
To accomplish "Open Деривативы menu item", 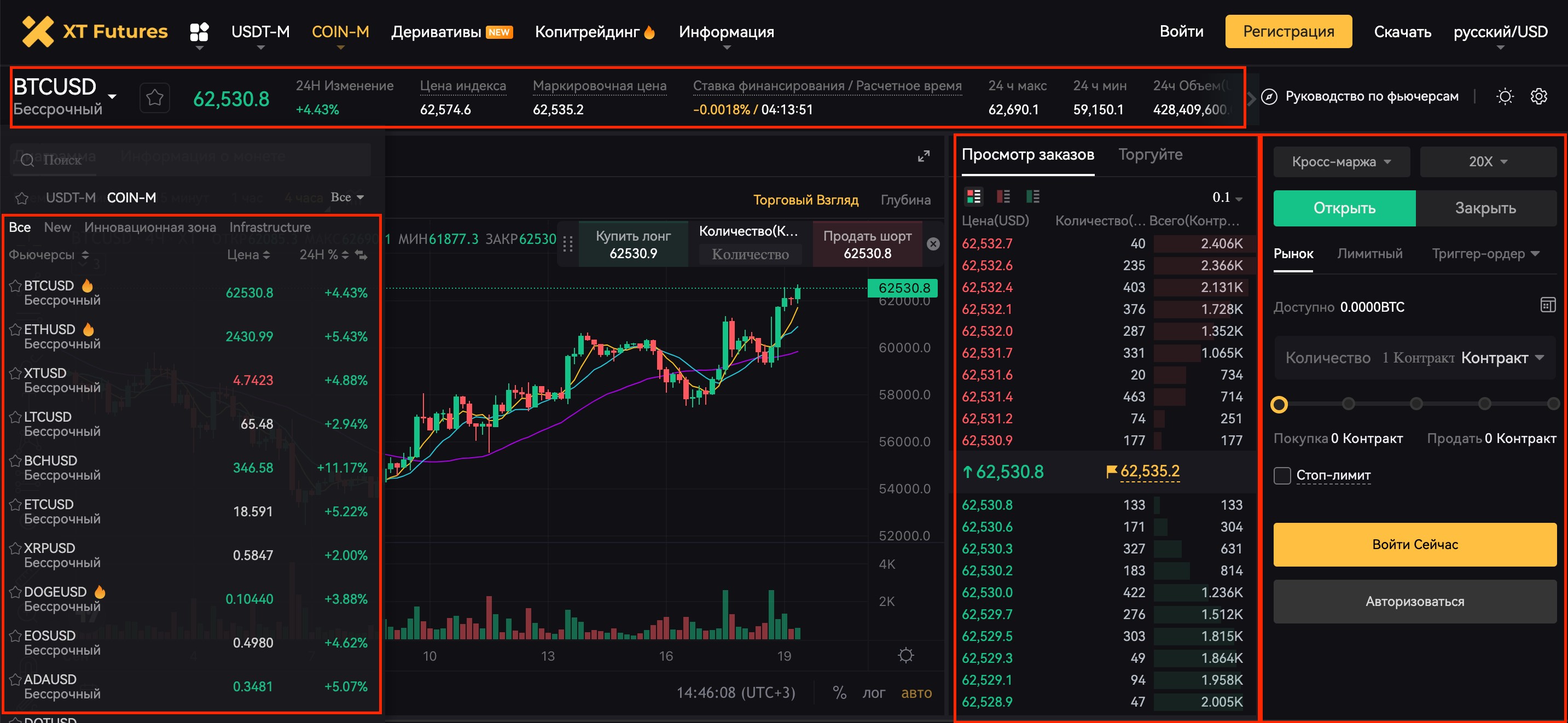I will (x=452, y=32).
